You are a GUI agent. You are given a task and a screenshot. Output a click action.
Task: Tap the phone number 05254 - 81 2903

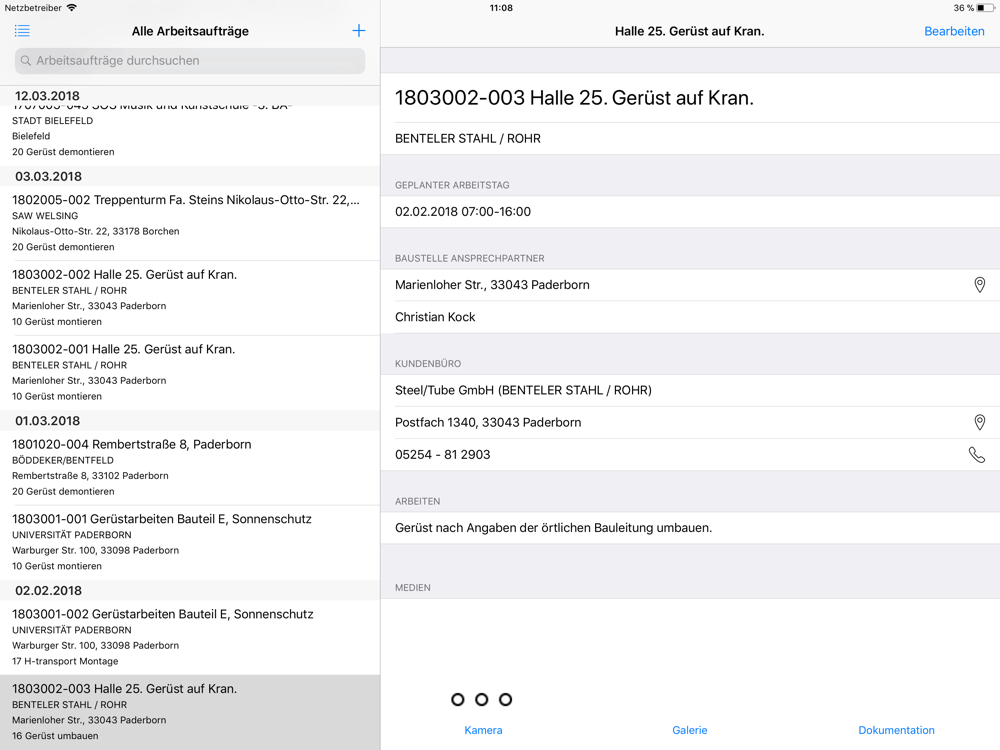click(x=443, y=455)
